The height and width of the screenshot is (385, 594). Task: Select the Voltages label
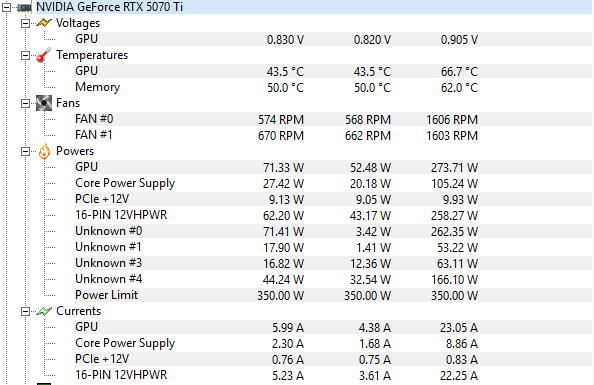pyautogui.click(x=78, y=23)
